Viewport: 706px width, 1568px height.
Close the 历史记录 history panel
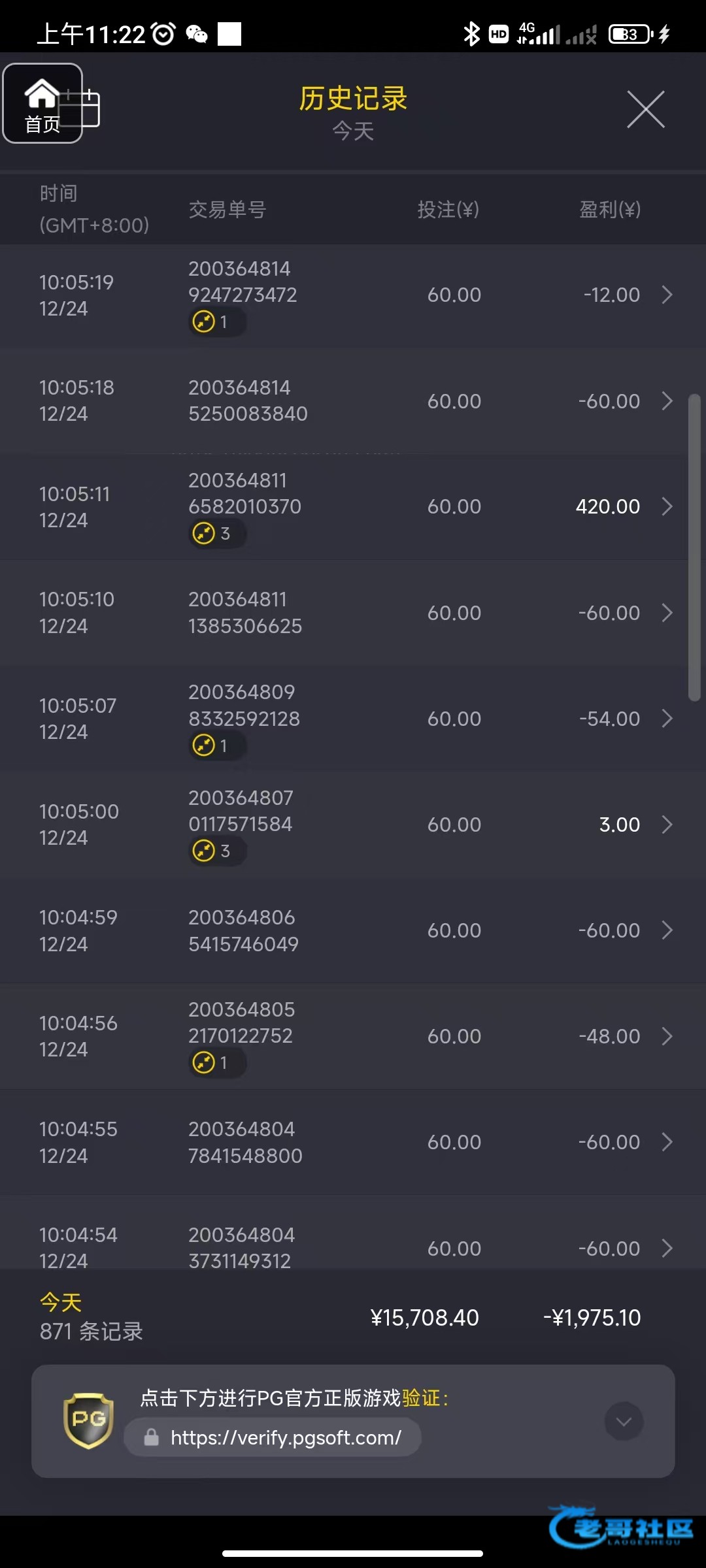[x=645, y=110]
